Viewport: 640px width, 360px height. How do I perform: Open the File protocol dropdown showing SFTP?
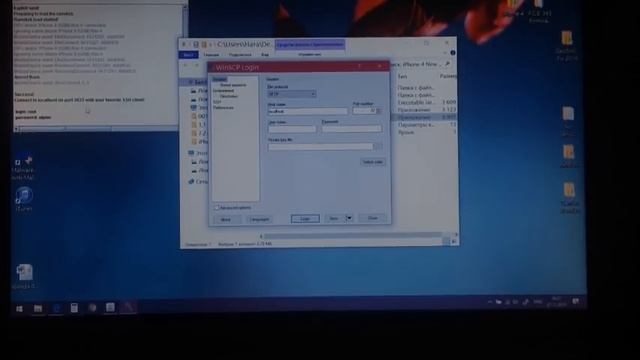292,94
